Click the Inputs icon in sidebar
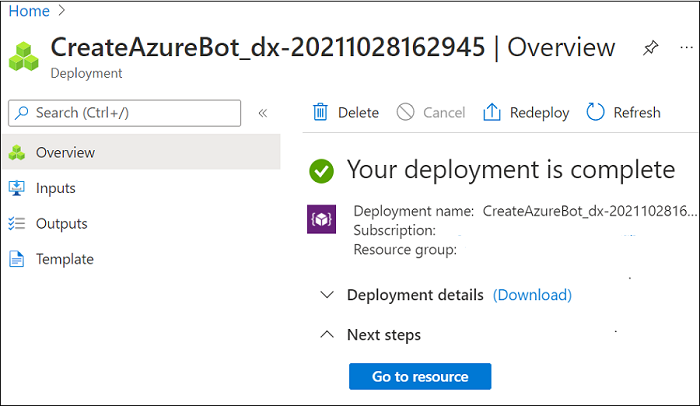This screenshot has height=406, width=700. point(16,188)
